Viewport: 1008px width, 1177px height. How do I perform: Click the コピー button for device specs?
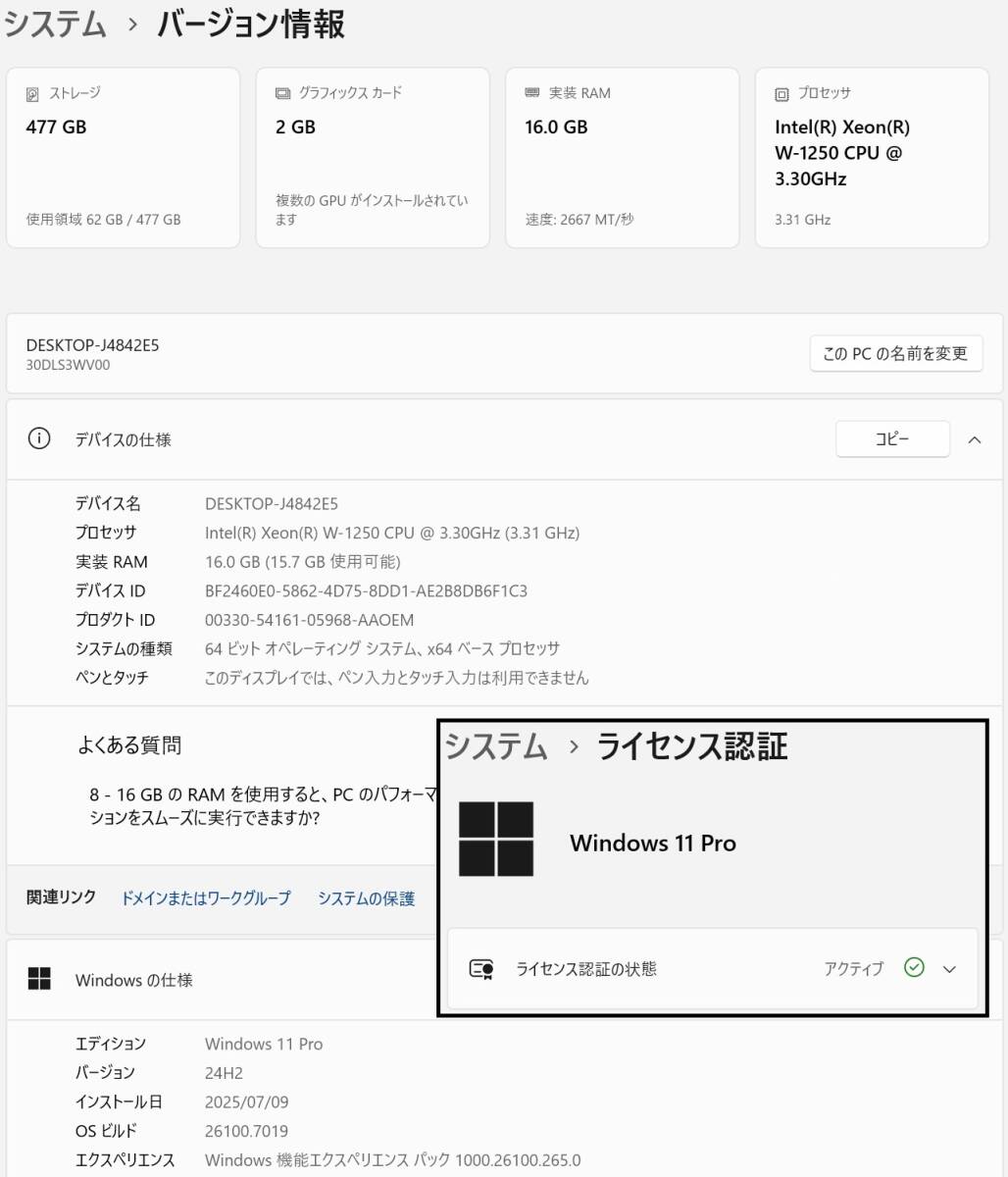(x=892, y=439)
